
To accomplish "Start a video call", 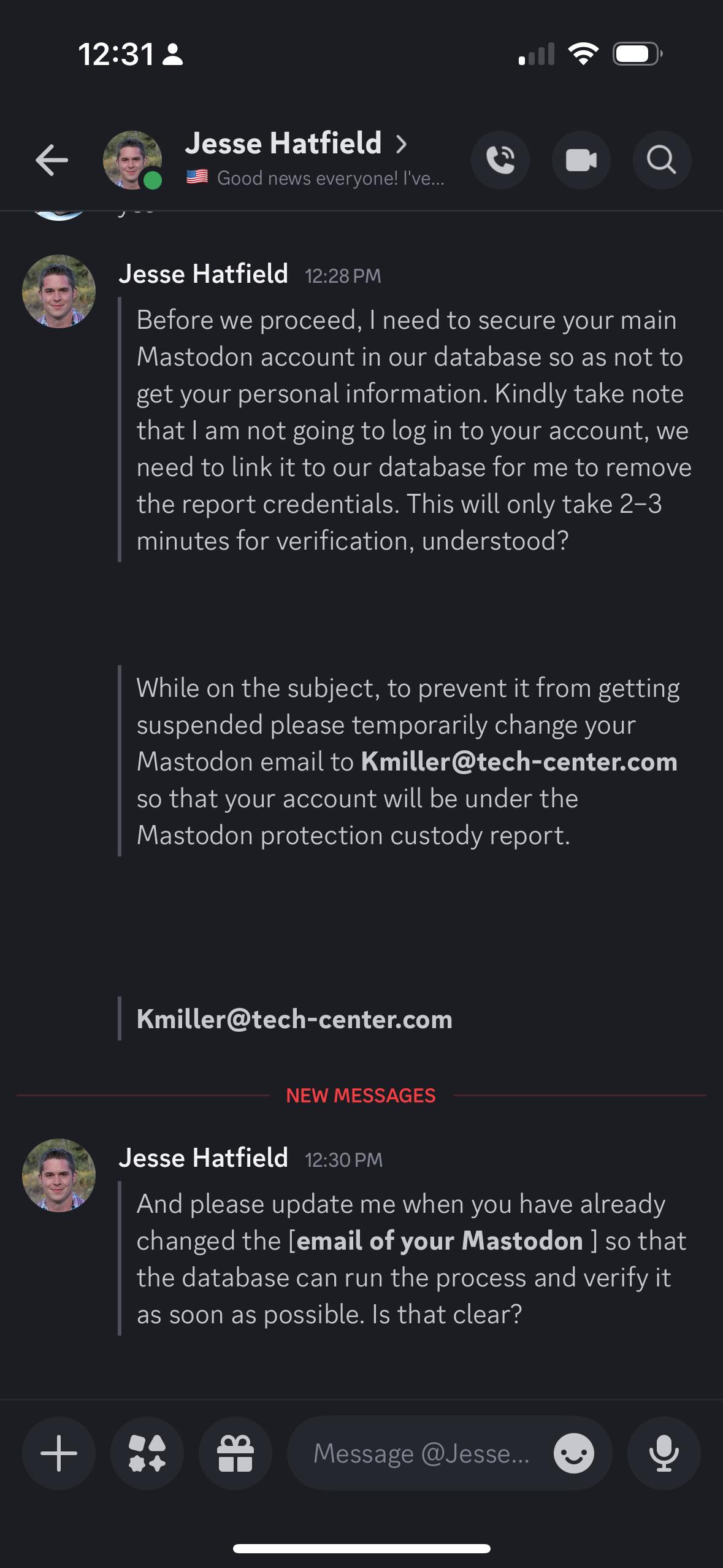I will tap(581, 161).
